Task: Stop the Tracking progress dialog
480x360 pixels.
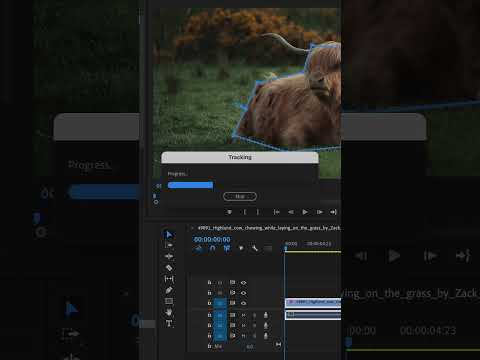Action: click(x=240, y=197)
